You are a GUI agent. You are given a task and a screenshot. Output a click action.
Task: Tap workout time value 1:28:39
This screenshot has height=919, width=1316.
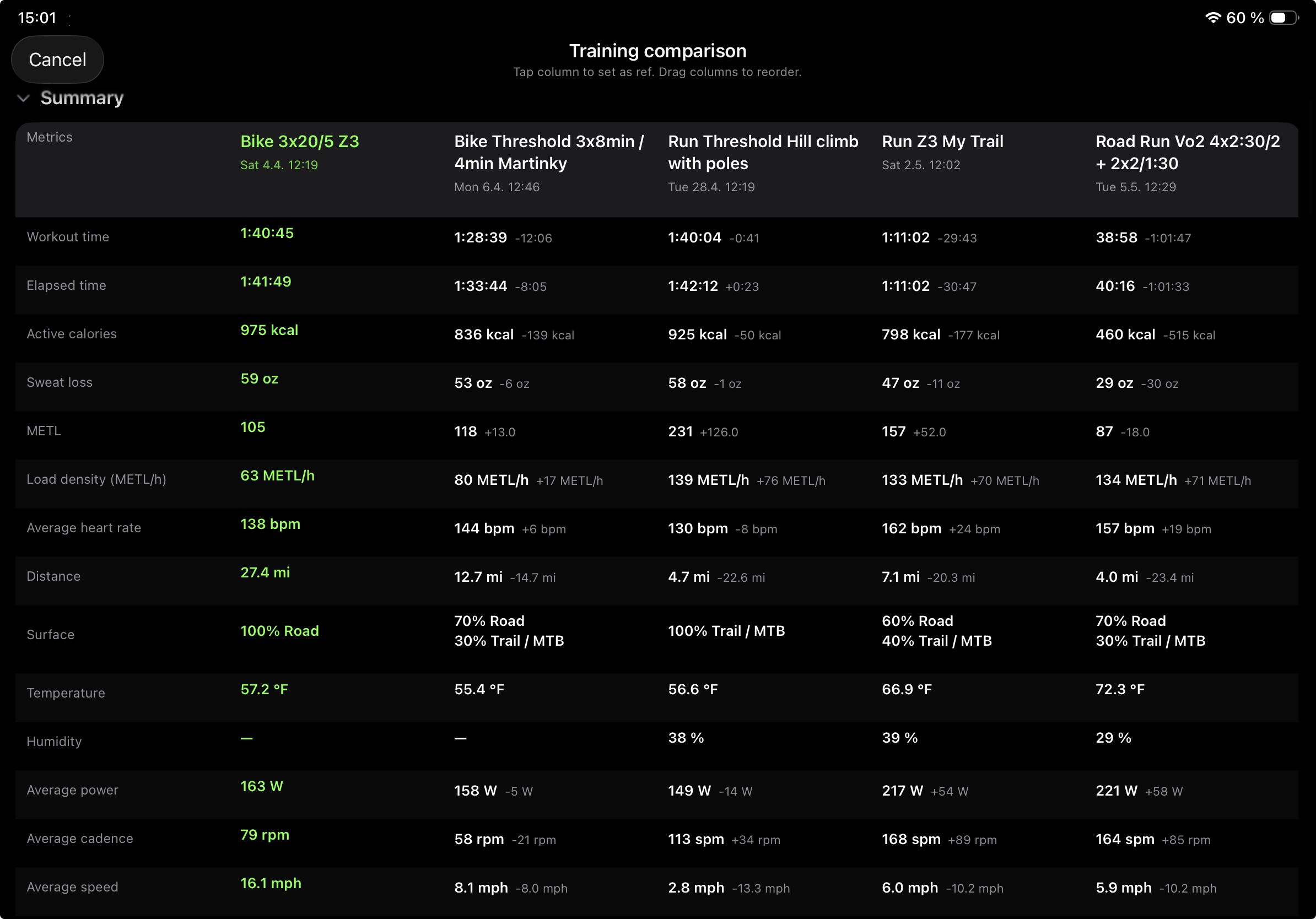click(x=481, y=237)
